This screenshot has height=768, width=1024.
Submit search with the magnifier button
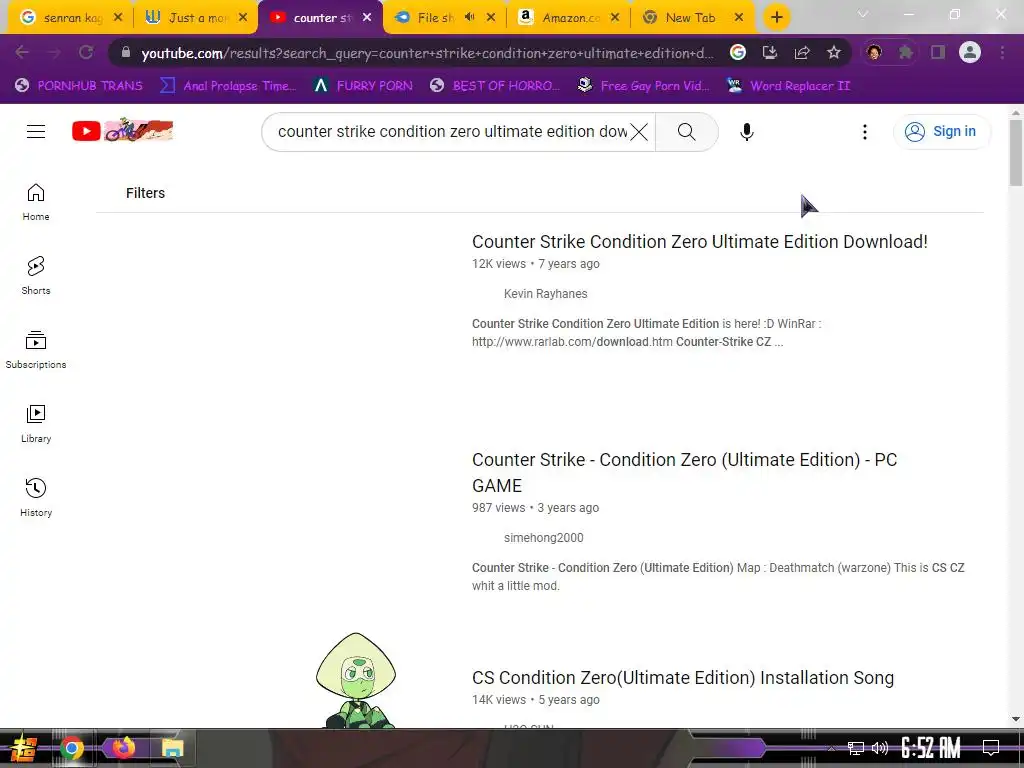point(686,132)
